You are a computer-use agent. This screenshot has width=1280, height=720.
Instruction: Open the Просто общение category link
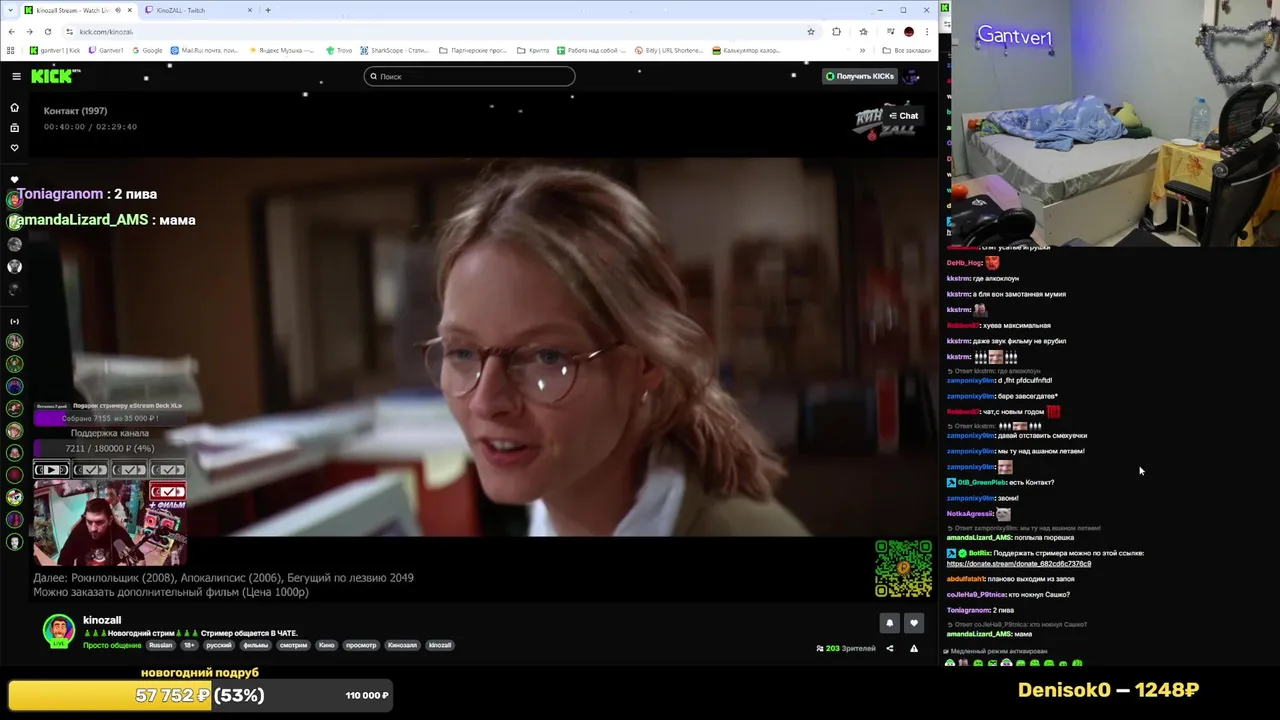click(112, 645)
